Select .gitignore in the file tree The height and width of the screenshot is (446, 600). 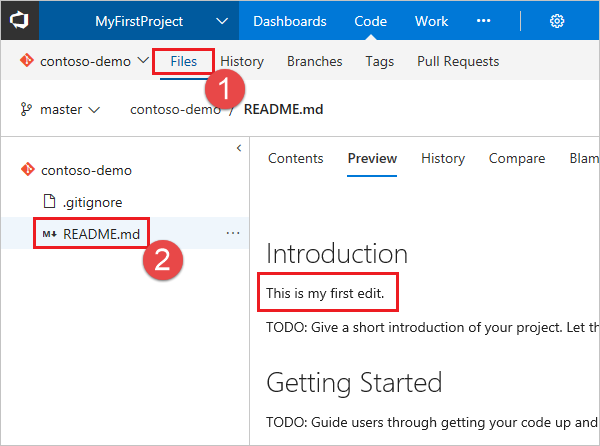[x=91, y=202]
